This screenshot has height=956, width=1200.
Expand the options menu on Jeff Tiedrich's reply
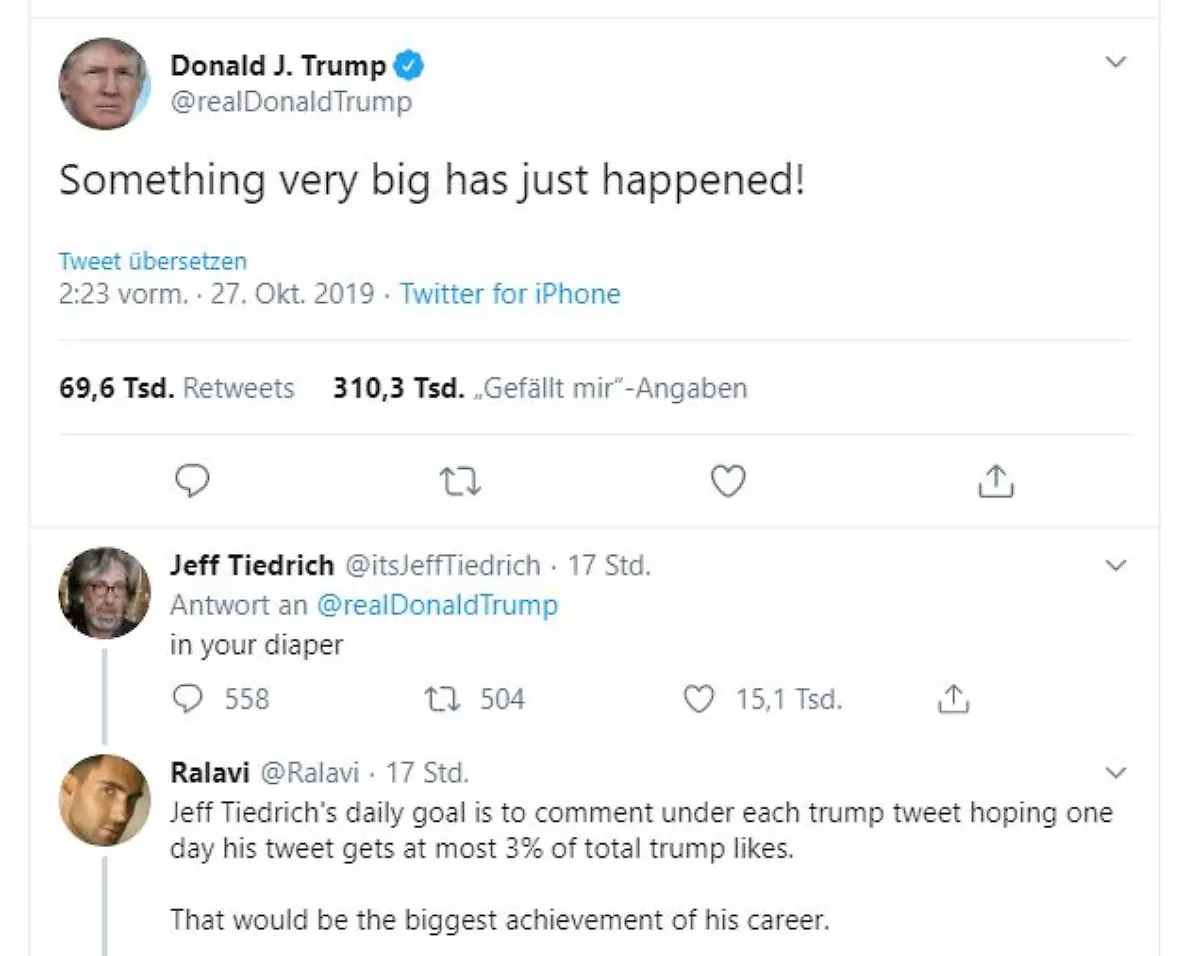coord(1116,565)
